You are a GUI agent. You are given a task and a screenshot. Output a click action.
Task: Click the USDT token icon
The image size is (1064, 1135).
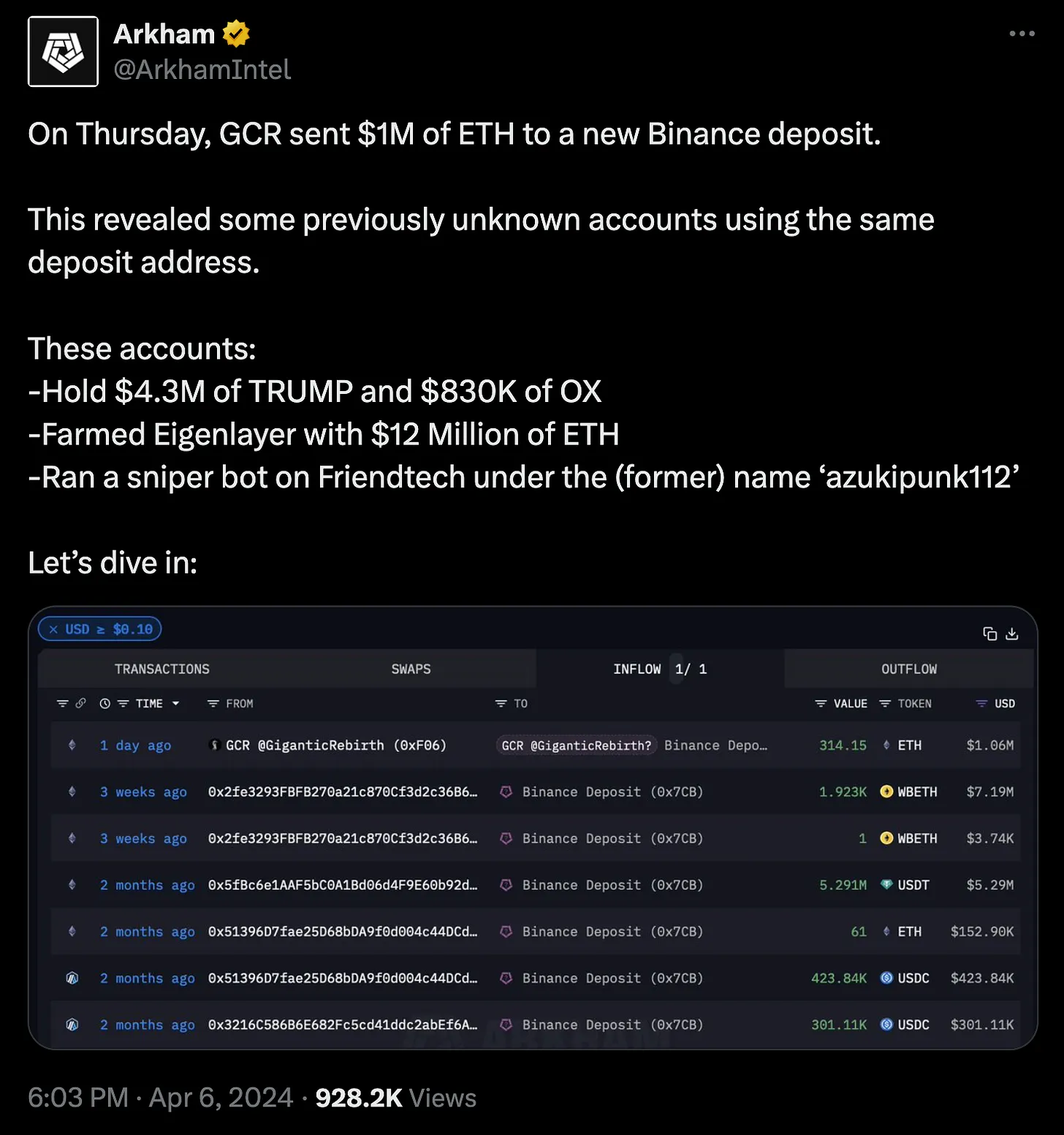click(x=886, y=885)
